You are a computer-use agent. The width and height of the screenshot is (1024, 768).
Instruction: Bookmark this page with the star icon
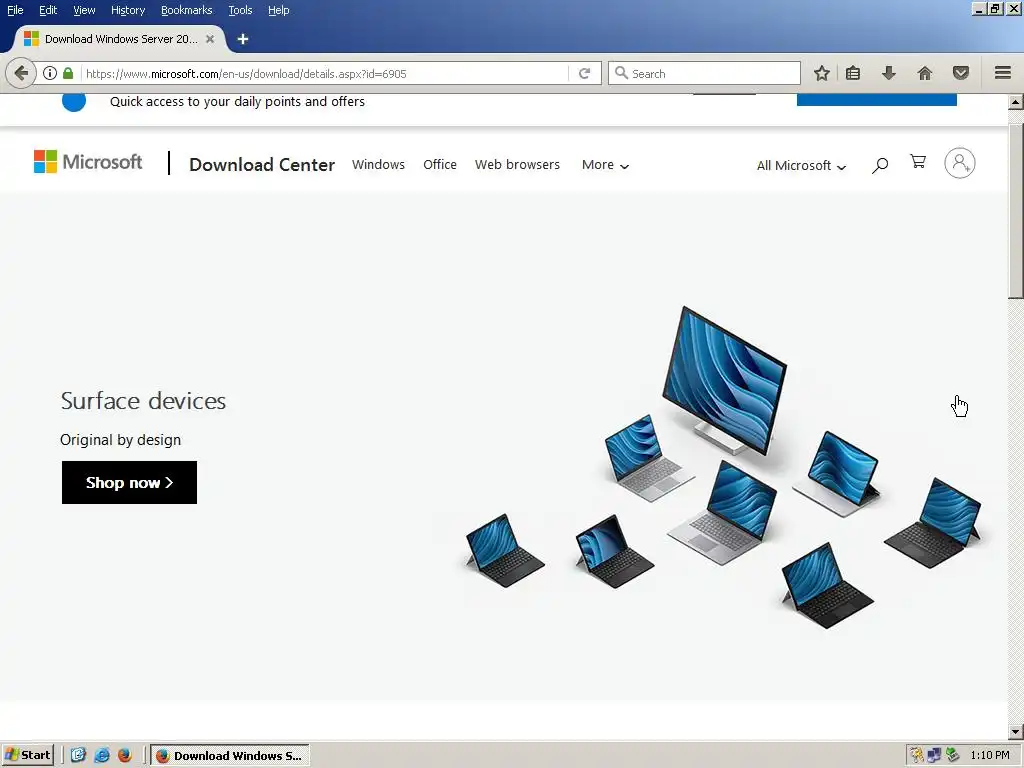tap(822, 73)
